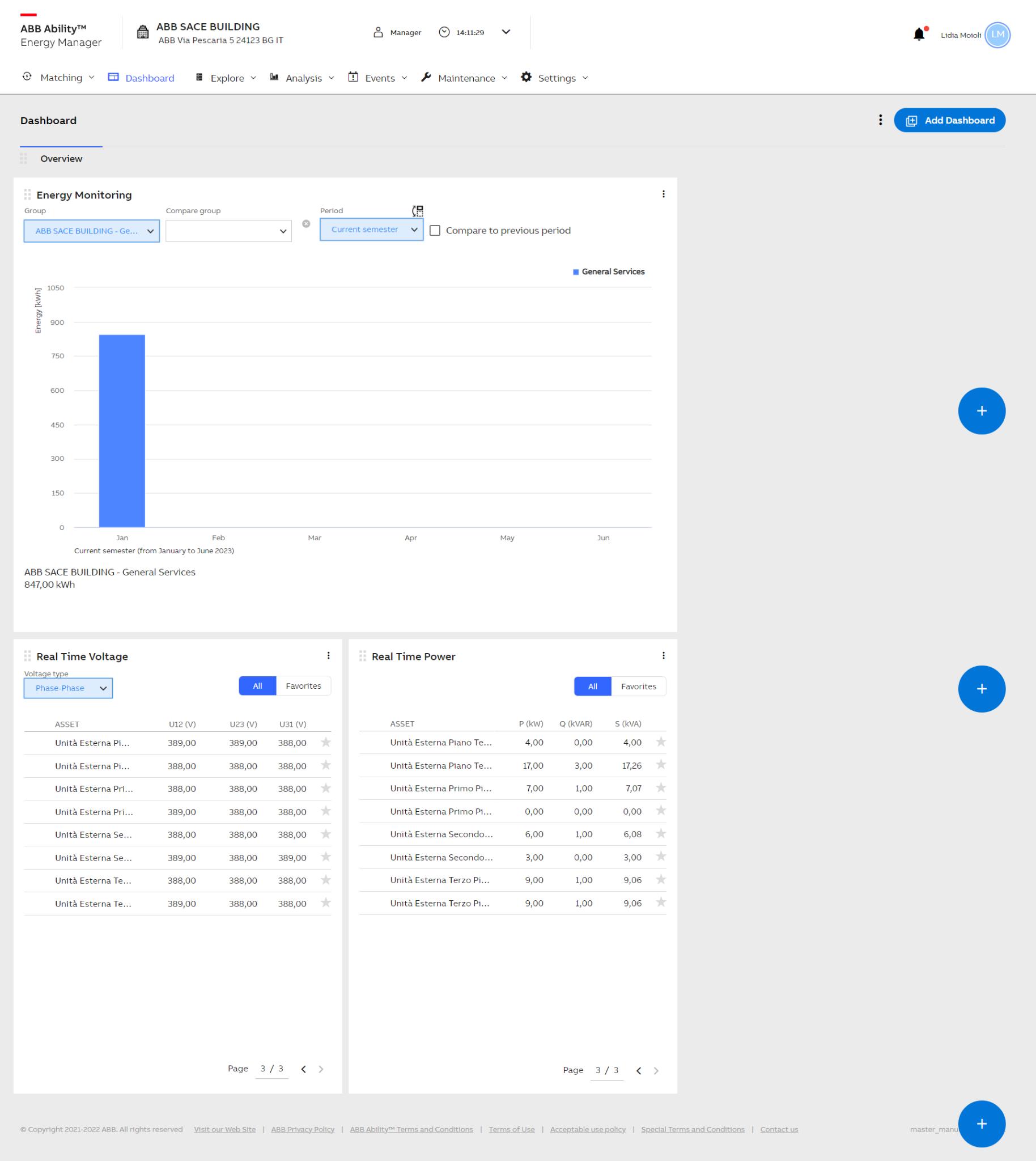The width and height of the screenshot is (1036, 1161).
Task: Open Special Terms and Conditions link
Action: pos(693,1129)
